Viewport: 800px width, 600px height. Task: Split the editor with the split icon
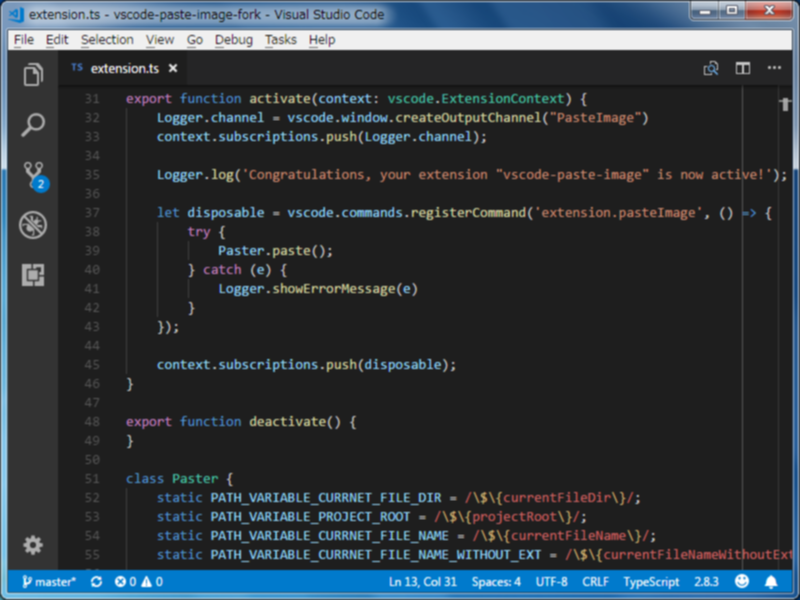tap(742, 68)
